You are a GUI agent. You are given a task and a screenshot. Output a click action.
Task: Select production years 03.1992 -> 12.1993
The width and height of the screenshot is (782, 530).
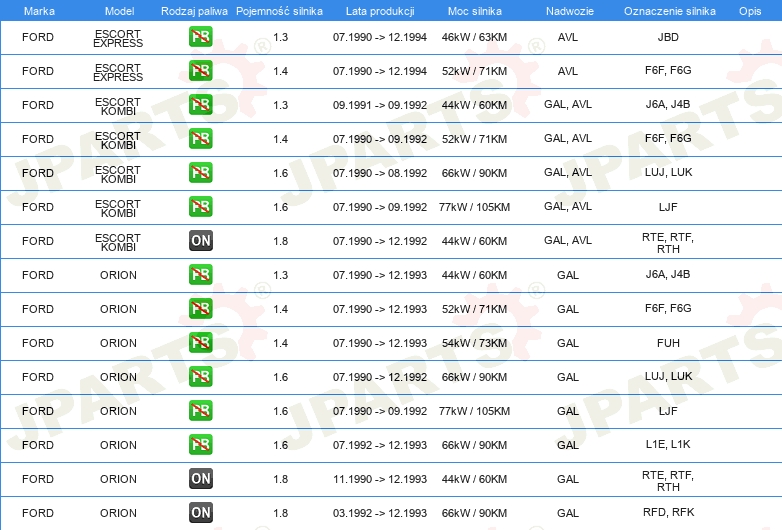380,513
